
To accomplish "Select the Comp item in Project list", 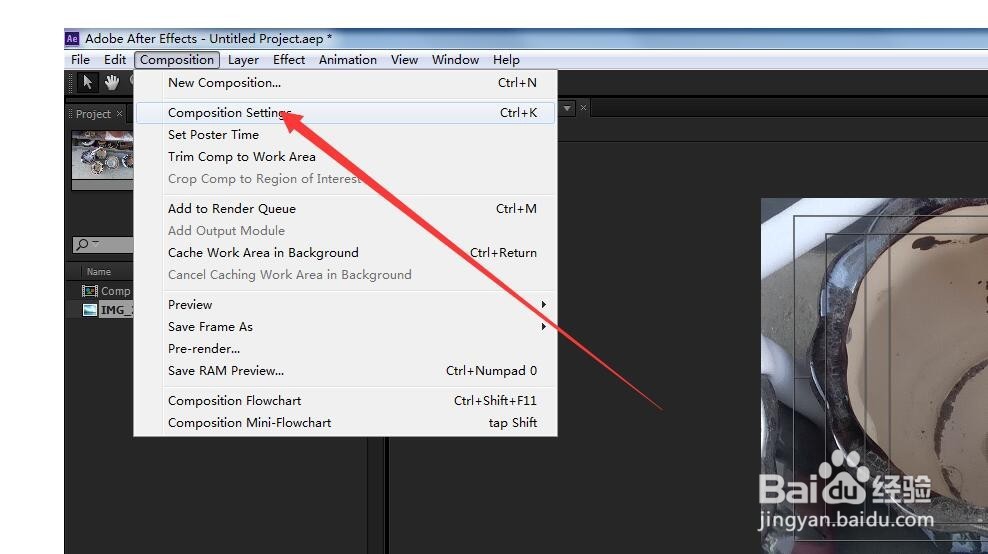I will [115, 291].
